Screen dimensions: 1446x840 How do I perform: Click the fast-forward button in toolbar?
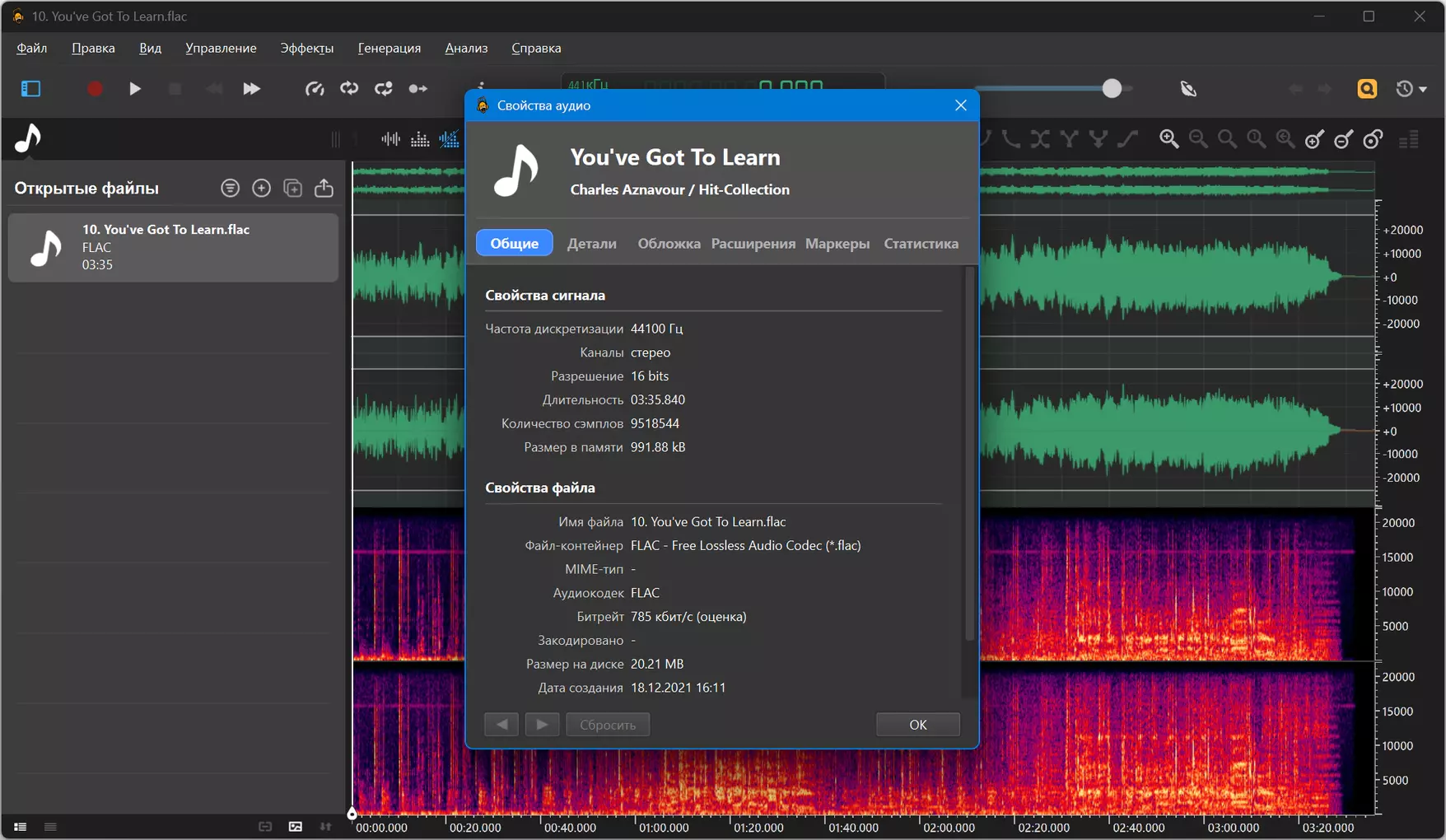pos(252,88)
